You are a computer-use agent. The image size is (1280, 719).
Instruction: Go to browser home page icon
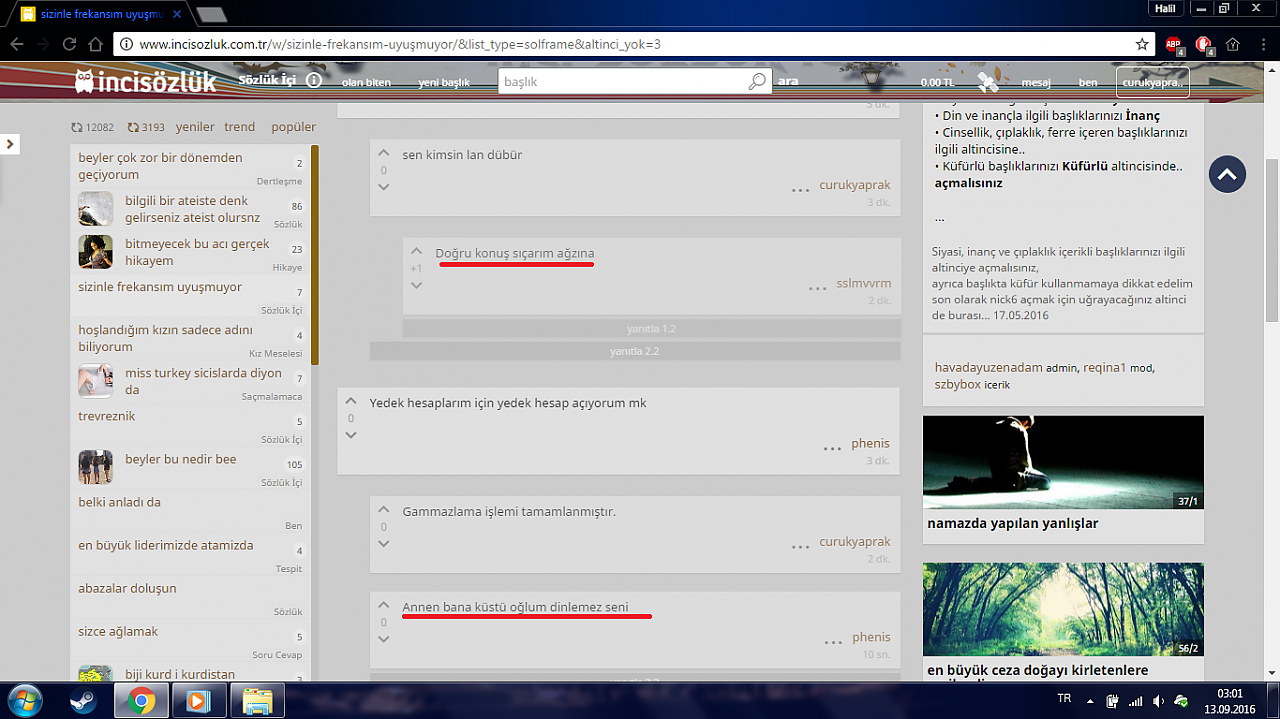[96, 44]
